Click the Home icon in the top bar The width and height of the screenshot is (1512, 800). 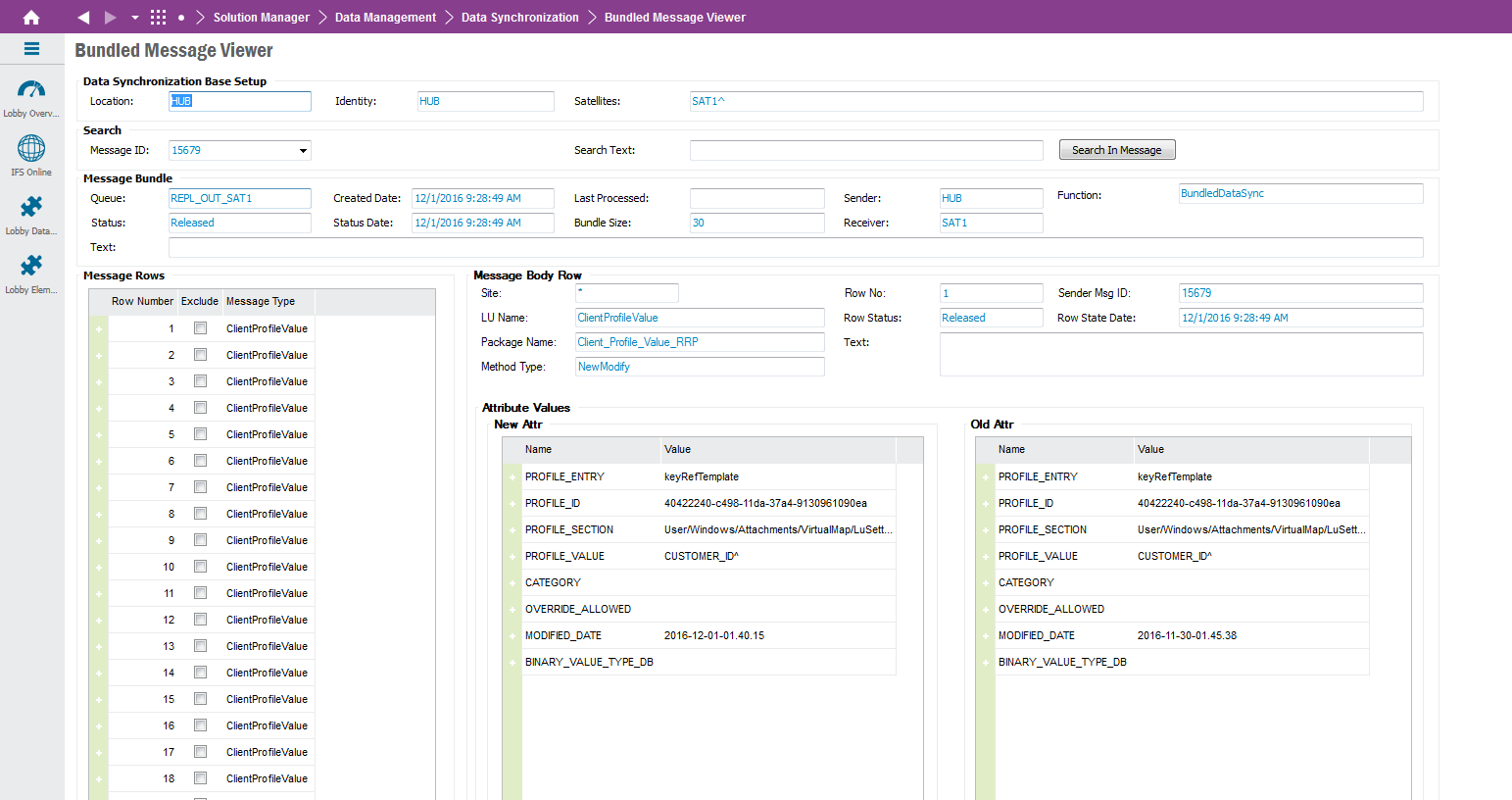[31, 17]
